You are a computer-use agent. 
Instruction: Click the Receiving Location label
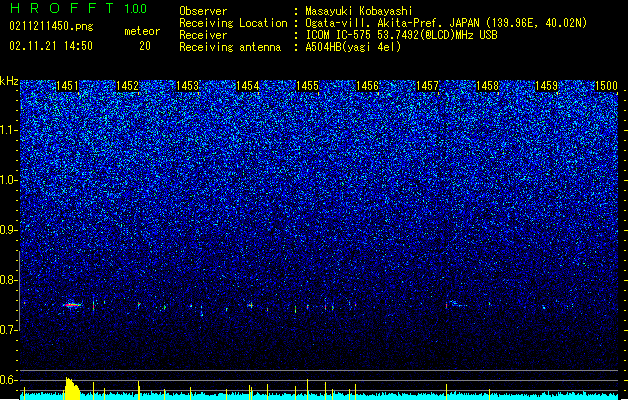[233, 23]
